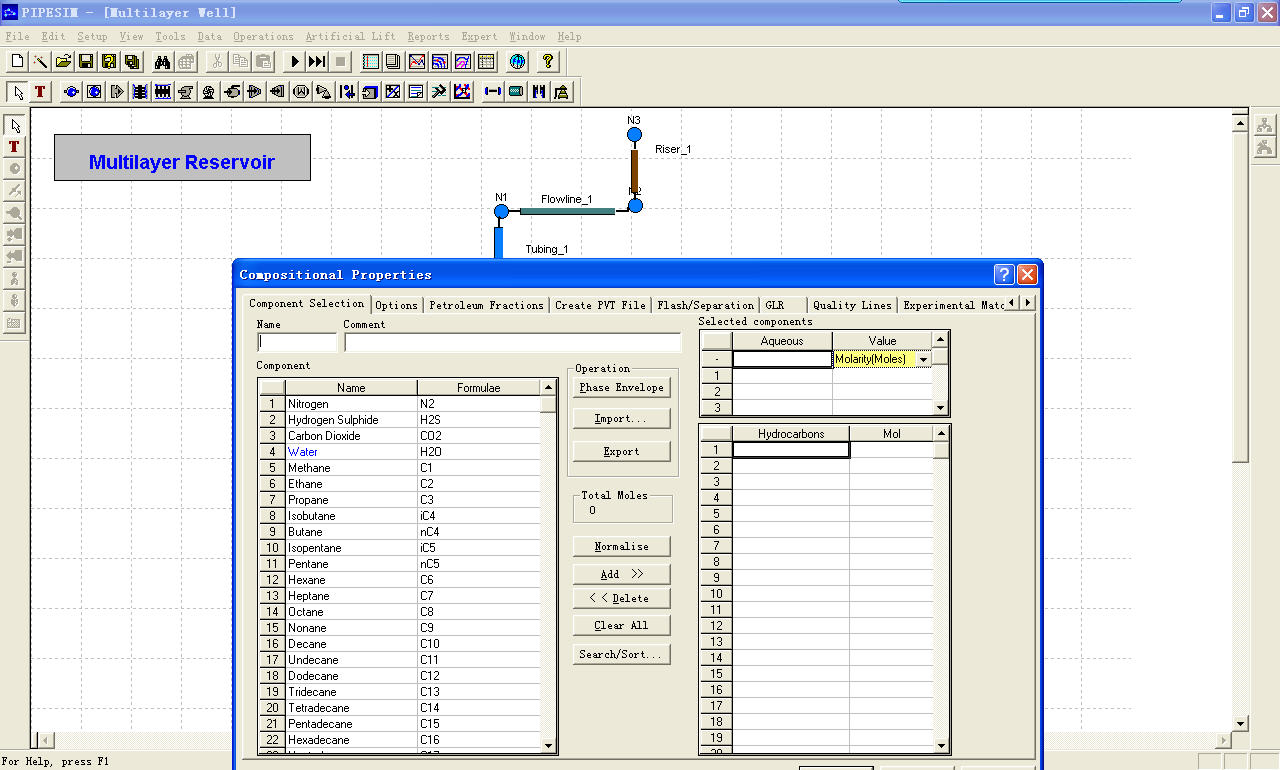Save the model using the floppy disk icon
Viewport: 1280px width, 770px height.
coord(86,62)
